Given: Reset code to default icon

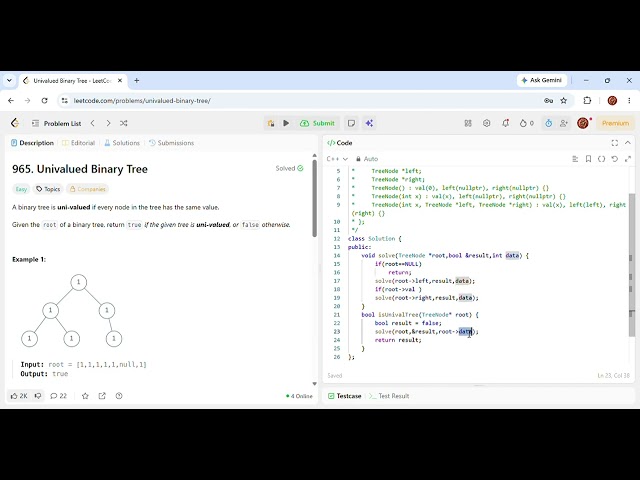Looking at the screenshot, I should [x=614, y=159].
